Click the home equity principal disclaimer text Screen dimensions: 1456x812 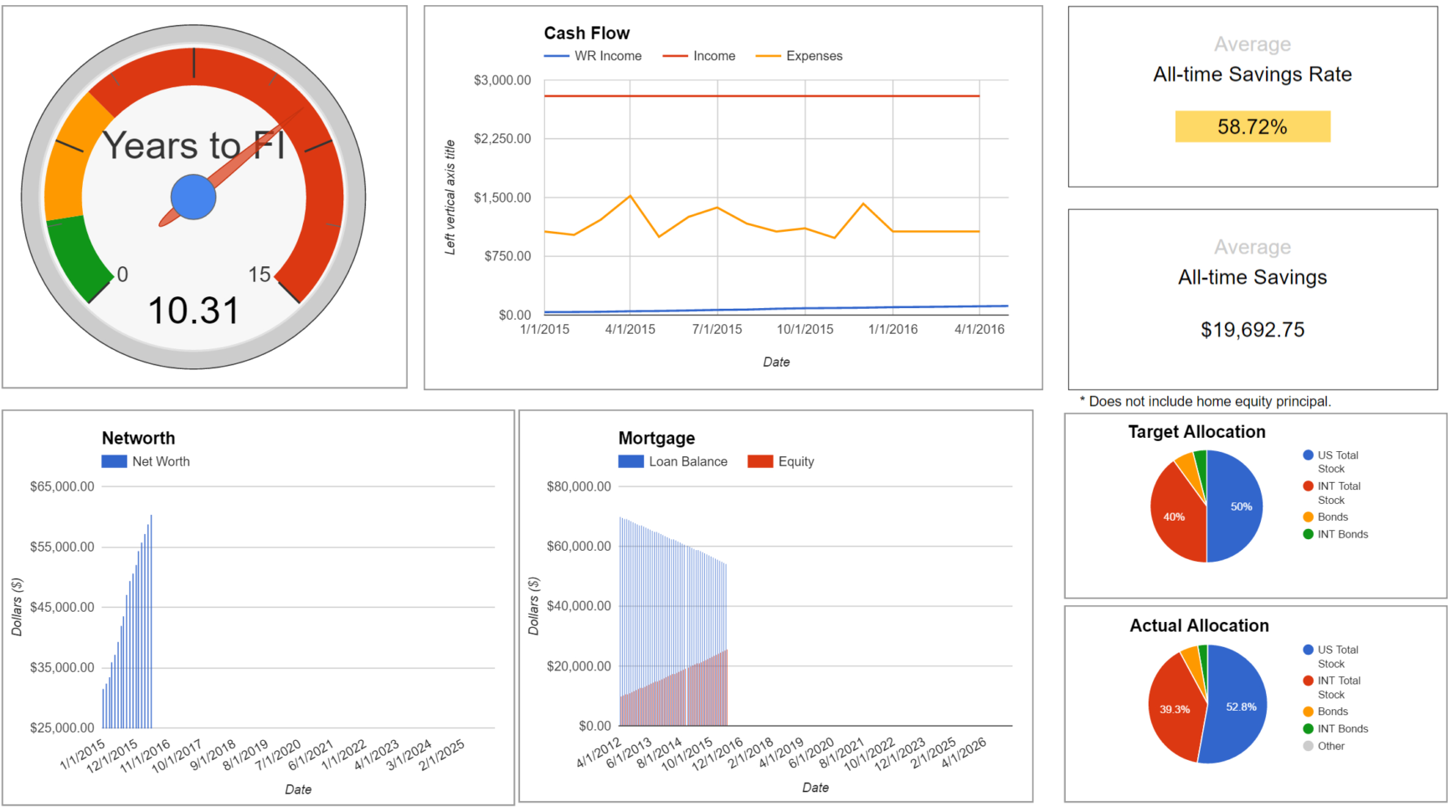click(x=1206, y=401)
